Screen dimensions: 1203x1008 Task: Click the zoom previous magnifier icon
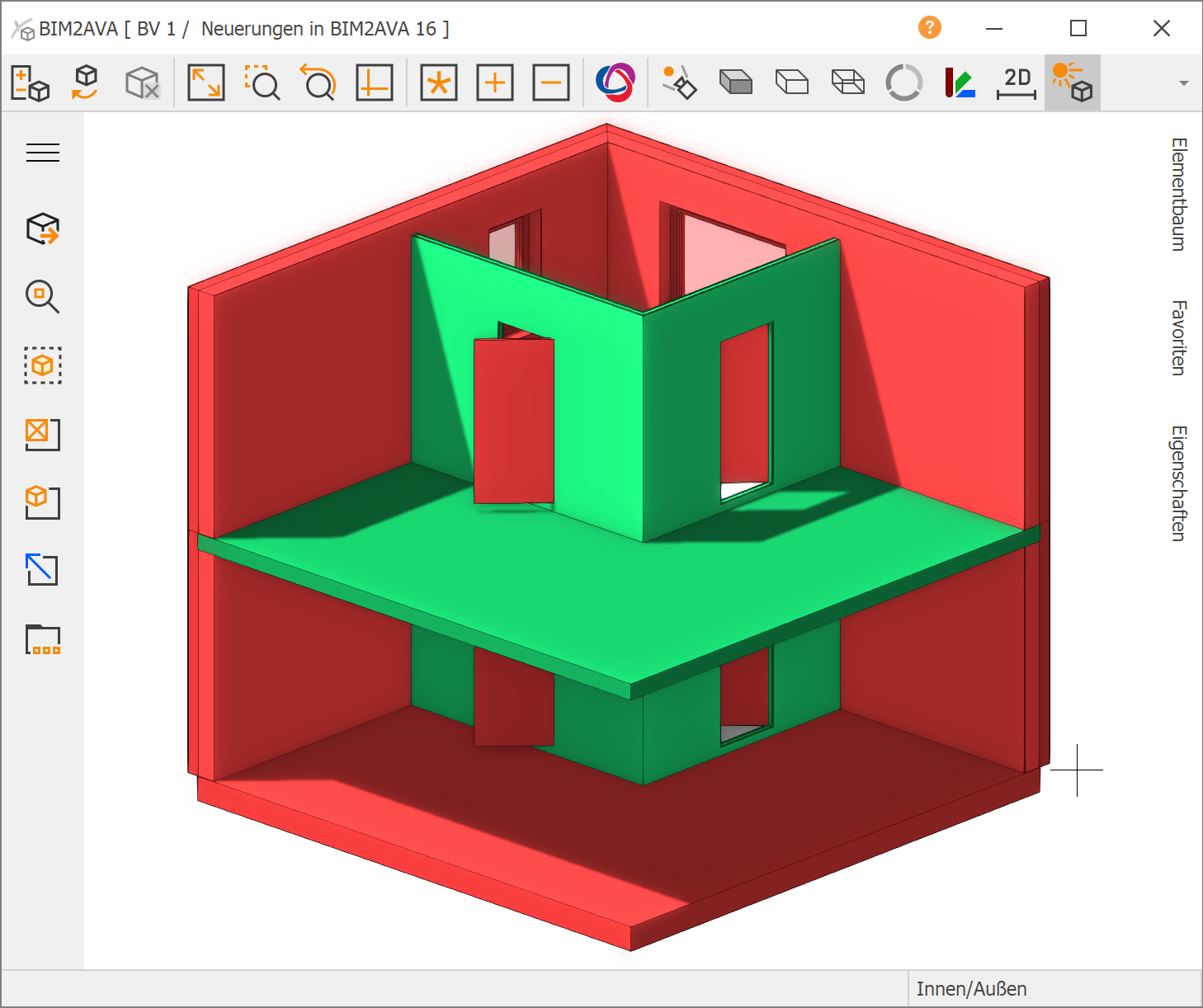click(318, 82)
